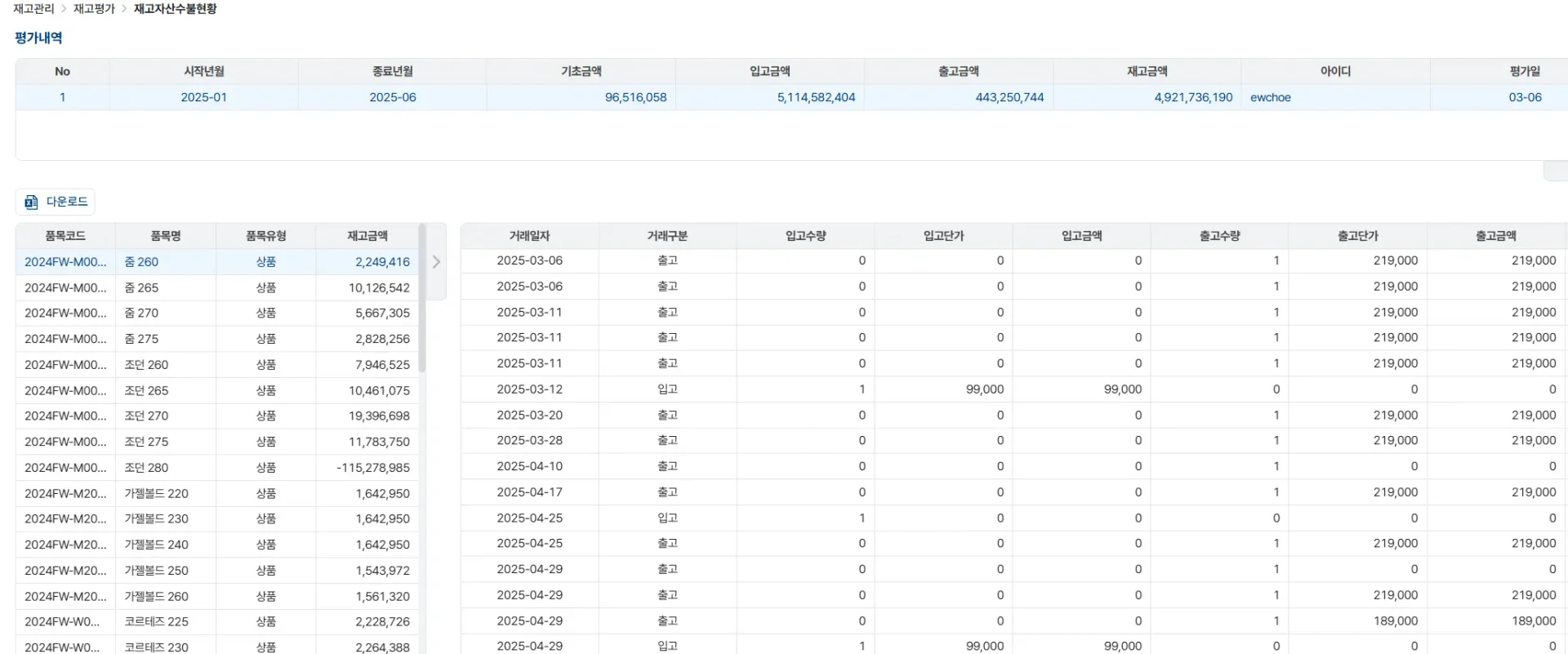Select the 줌 265 item row
Viewport: 1568px width, 654px height.
click(141, 287)
